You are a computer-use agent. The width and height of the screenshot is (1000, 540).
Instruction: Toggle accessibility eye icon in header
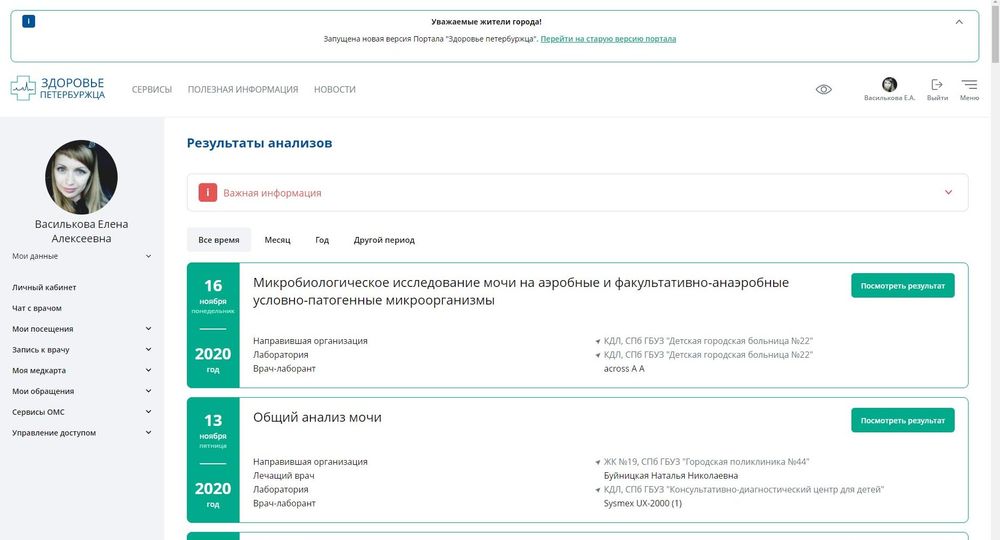823,89
